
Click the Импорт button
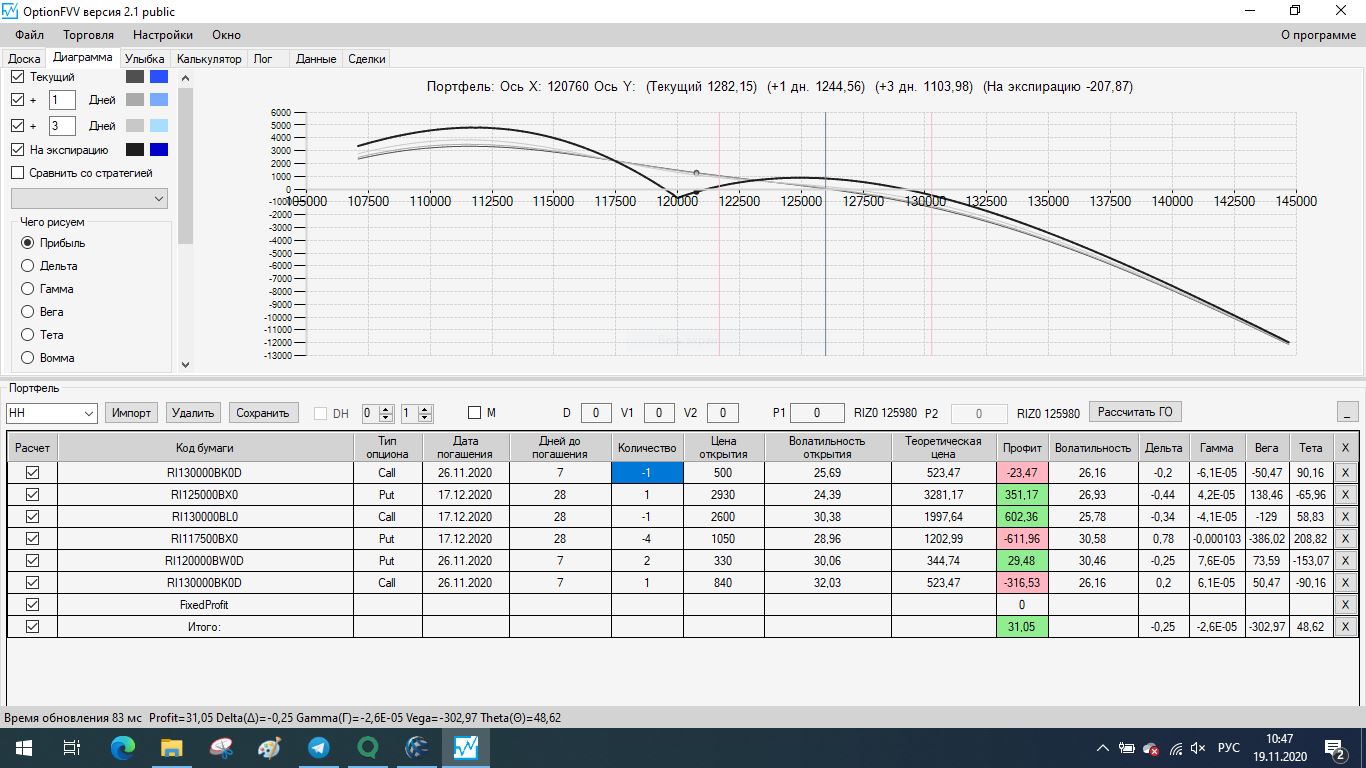pyautogui.click(x=132, y=413)
